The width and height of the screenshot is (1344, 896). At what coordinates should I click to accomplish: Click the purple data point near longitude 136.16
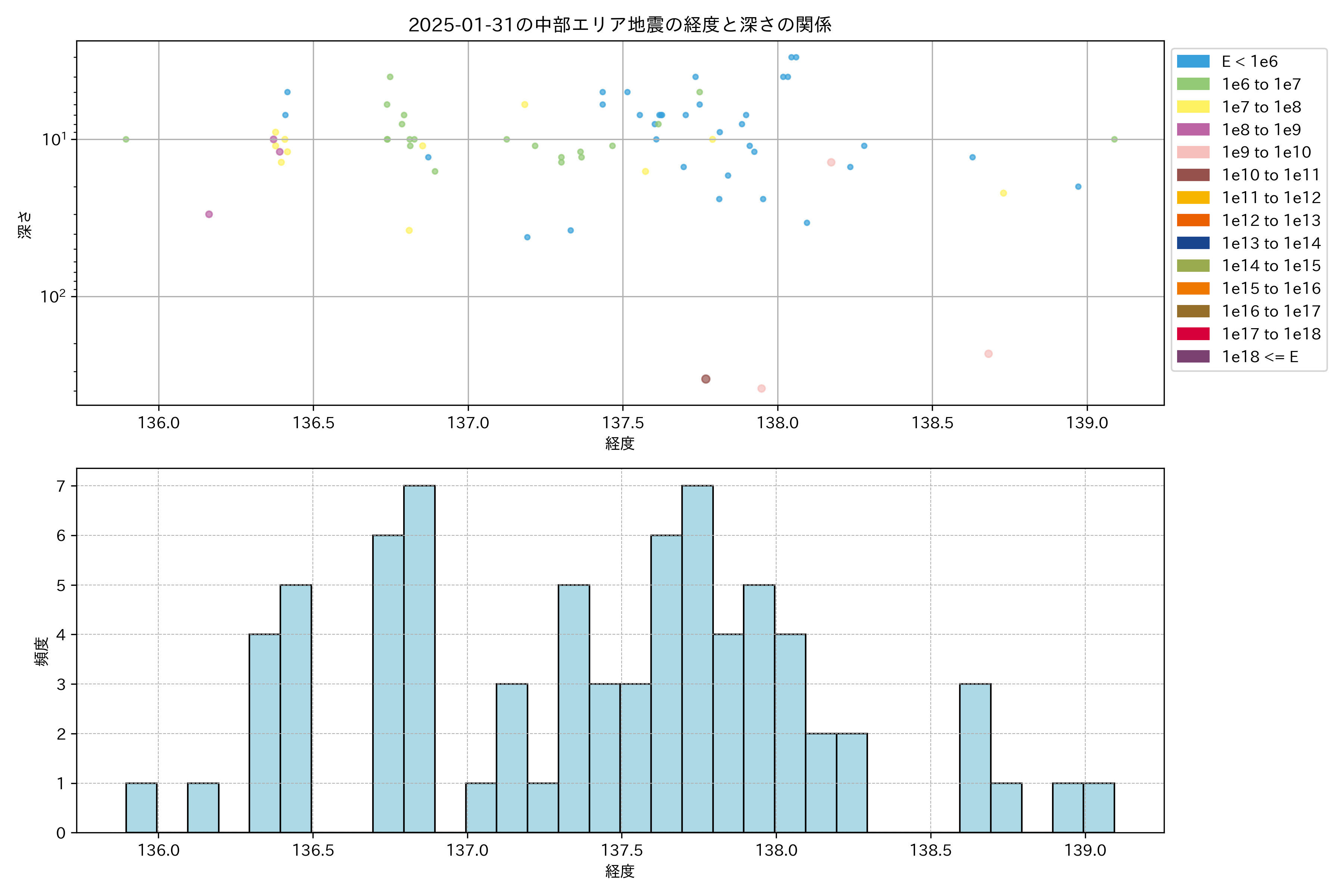coord(209,214)
